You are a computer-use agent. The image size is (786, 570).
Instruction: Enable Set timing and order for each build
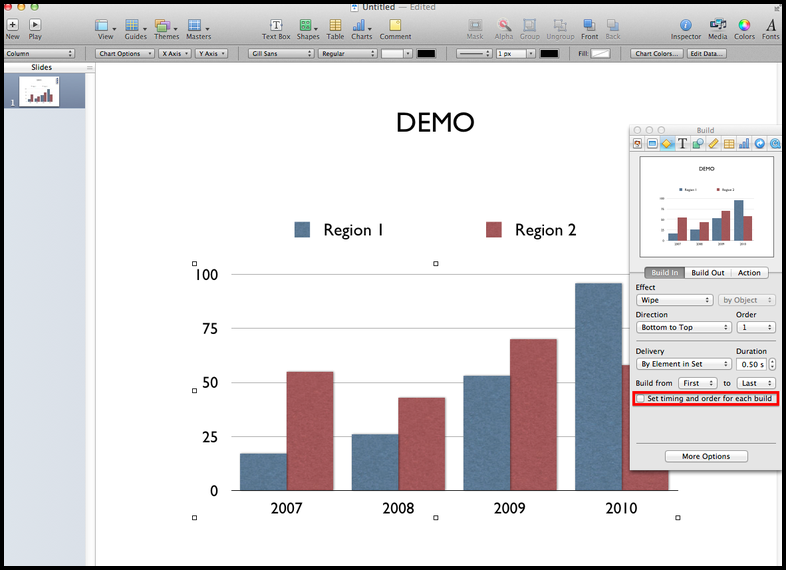click(641, 399)
